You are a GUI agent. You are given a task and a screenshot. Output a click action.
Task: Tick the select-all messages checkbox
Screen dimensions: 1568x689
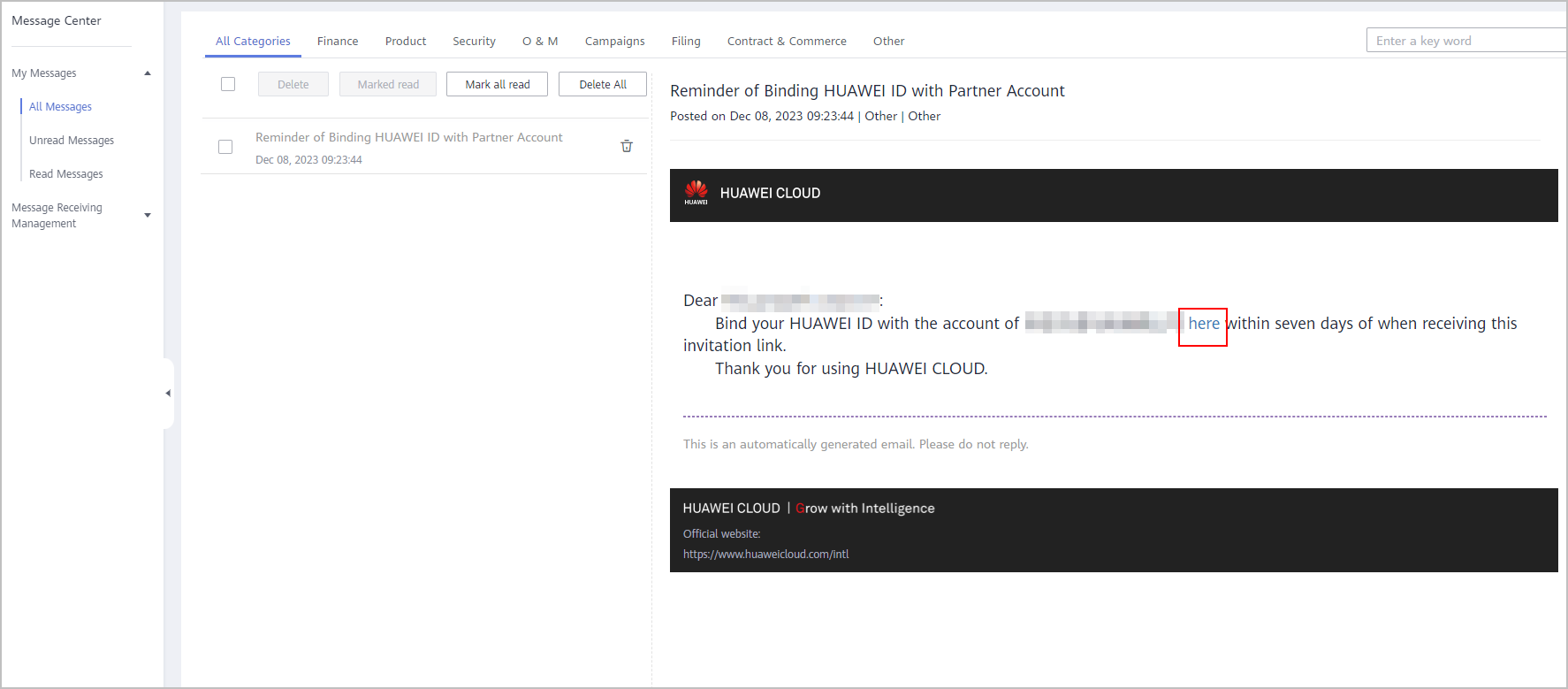pyautogui.click(x=228, y=84)
